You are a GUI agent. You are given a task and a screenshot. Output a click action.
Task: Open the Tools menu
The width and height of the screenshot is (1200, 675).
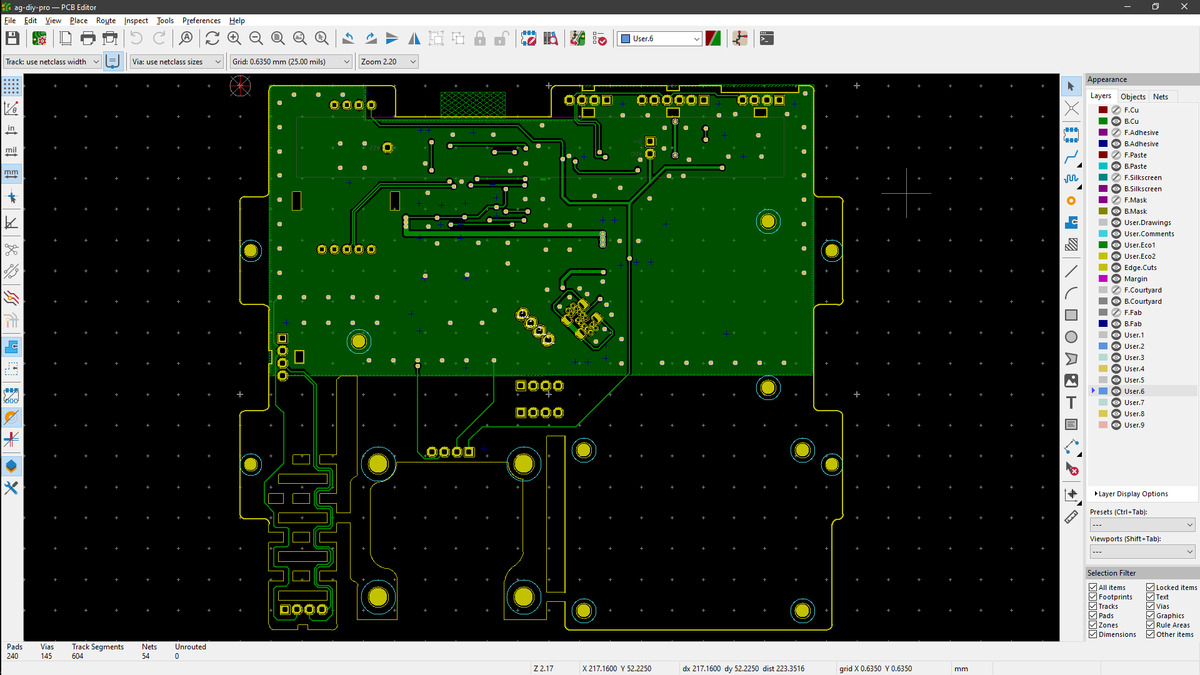pyautogui.click(x=165, y=20)
